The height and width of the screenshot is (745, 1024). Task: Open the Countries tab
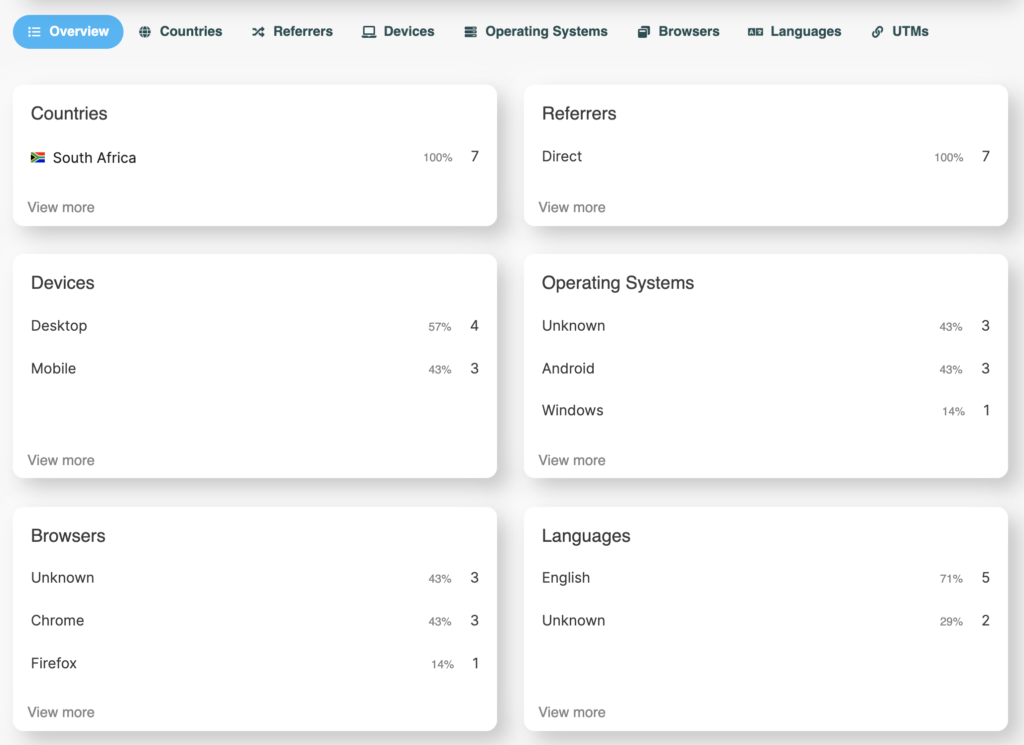click(x=181, y=32)
